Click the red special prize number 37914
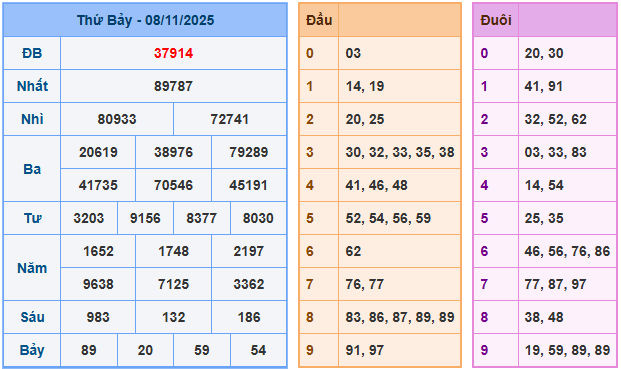621x369 pixels. point(173,53)
